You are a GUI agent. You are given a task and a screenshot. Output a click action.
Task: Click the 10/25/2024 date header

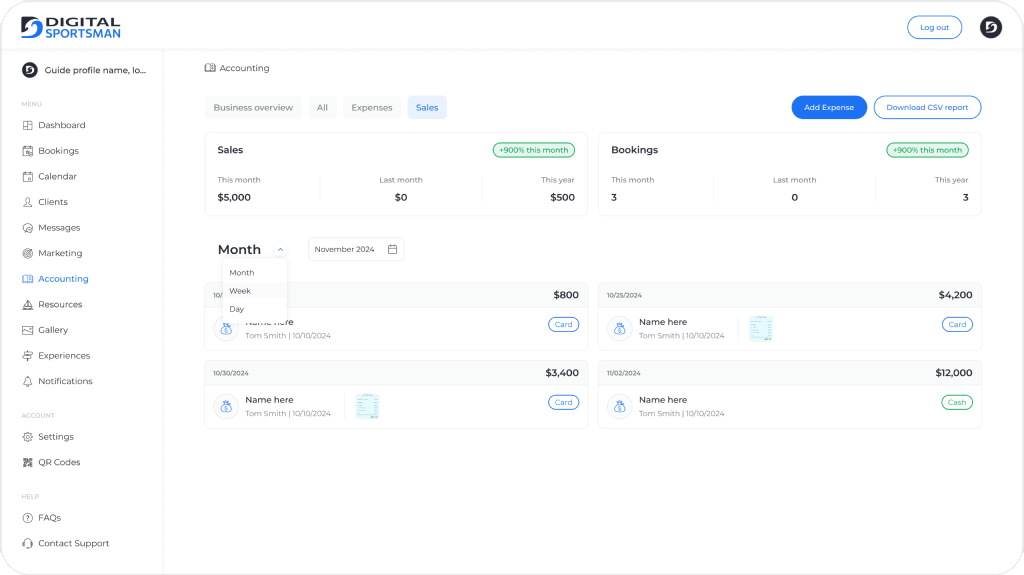point(624,295)
